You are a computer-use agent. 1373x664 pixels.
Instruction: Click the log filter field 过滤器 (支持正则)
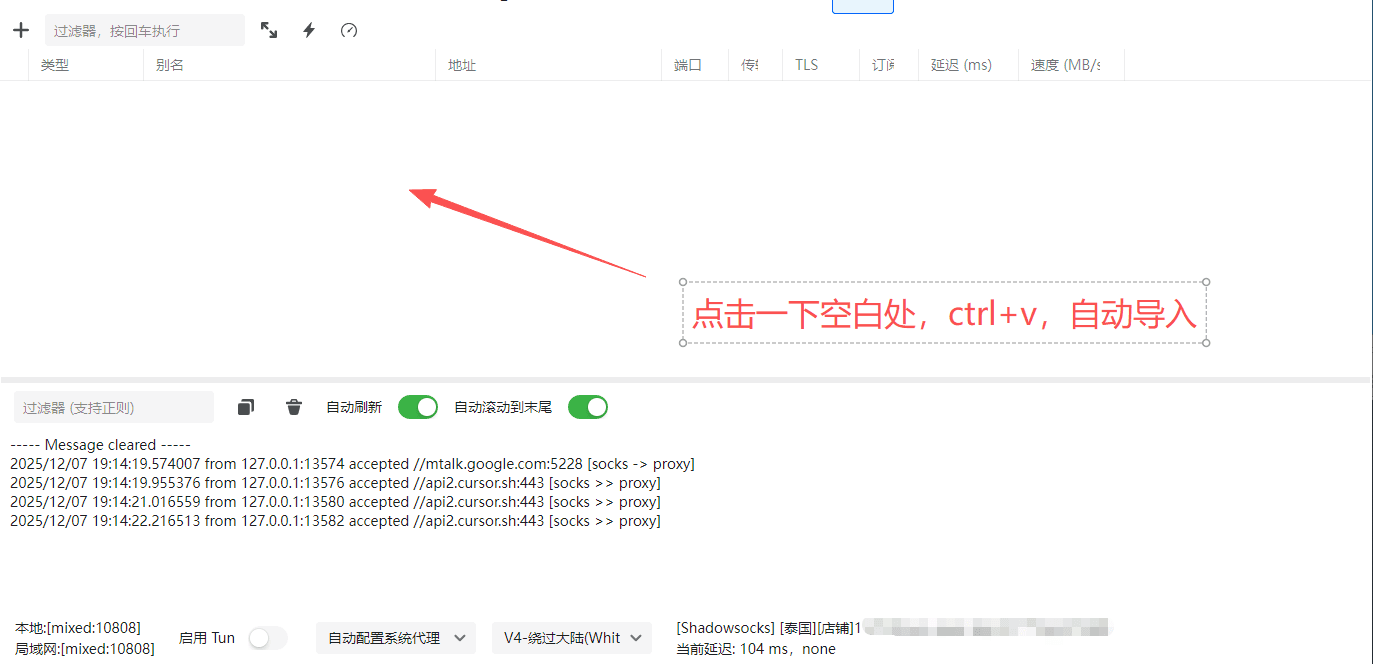113,407
